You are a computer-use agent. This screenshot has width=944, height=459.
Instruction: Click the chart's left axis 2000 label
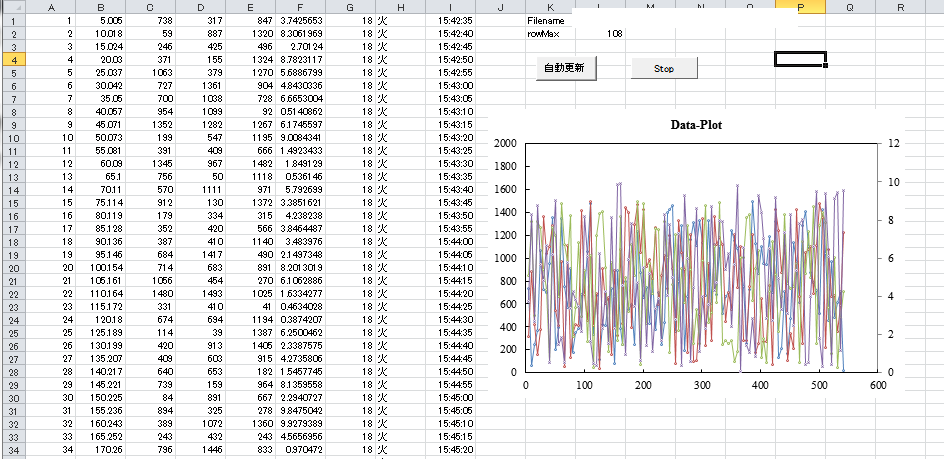point(506,144)
